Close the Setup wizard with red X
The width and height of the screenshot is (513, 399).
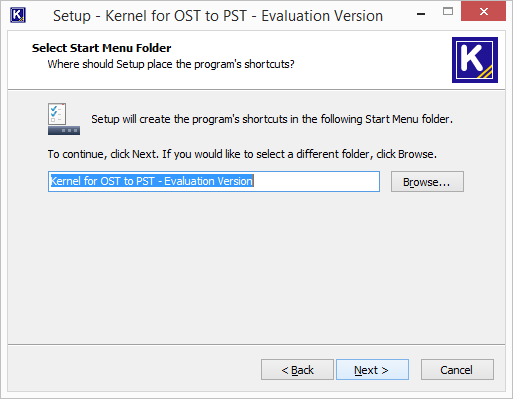(483, 12)
